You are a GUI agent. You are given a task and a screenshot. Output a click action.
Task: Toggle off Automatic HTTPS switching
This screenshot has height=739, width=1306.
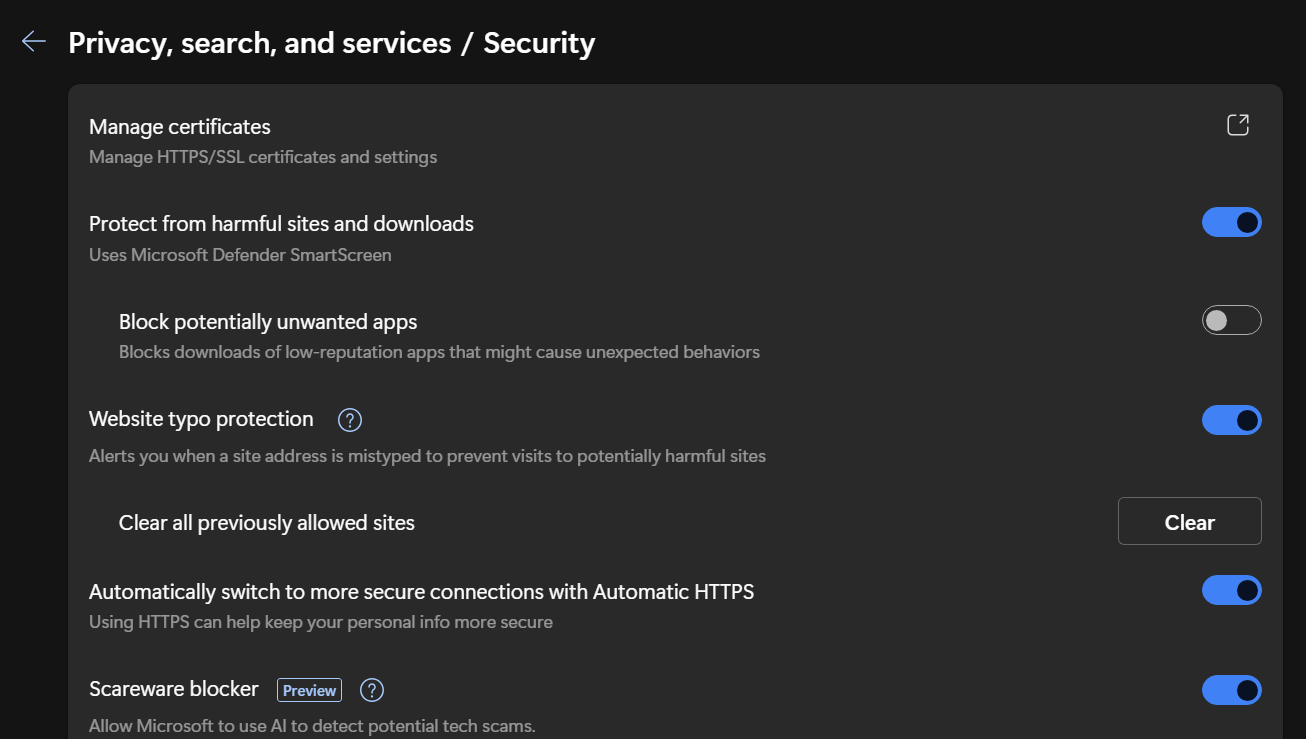pos(1231,590)
